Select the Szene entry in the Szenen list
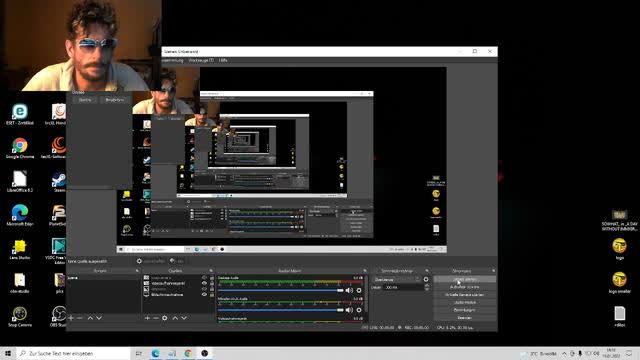This screenshot has height=360, width=640. click(103, 278)
